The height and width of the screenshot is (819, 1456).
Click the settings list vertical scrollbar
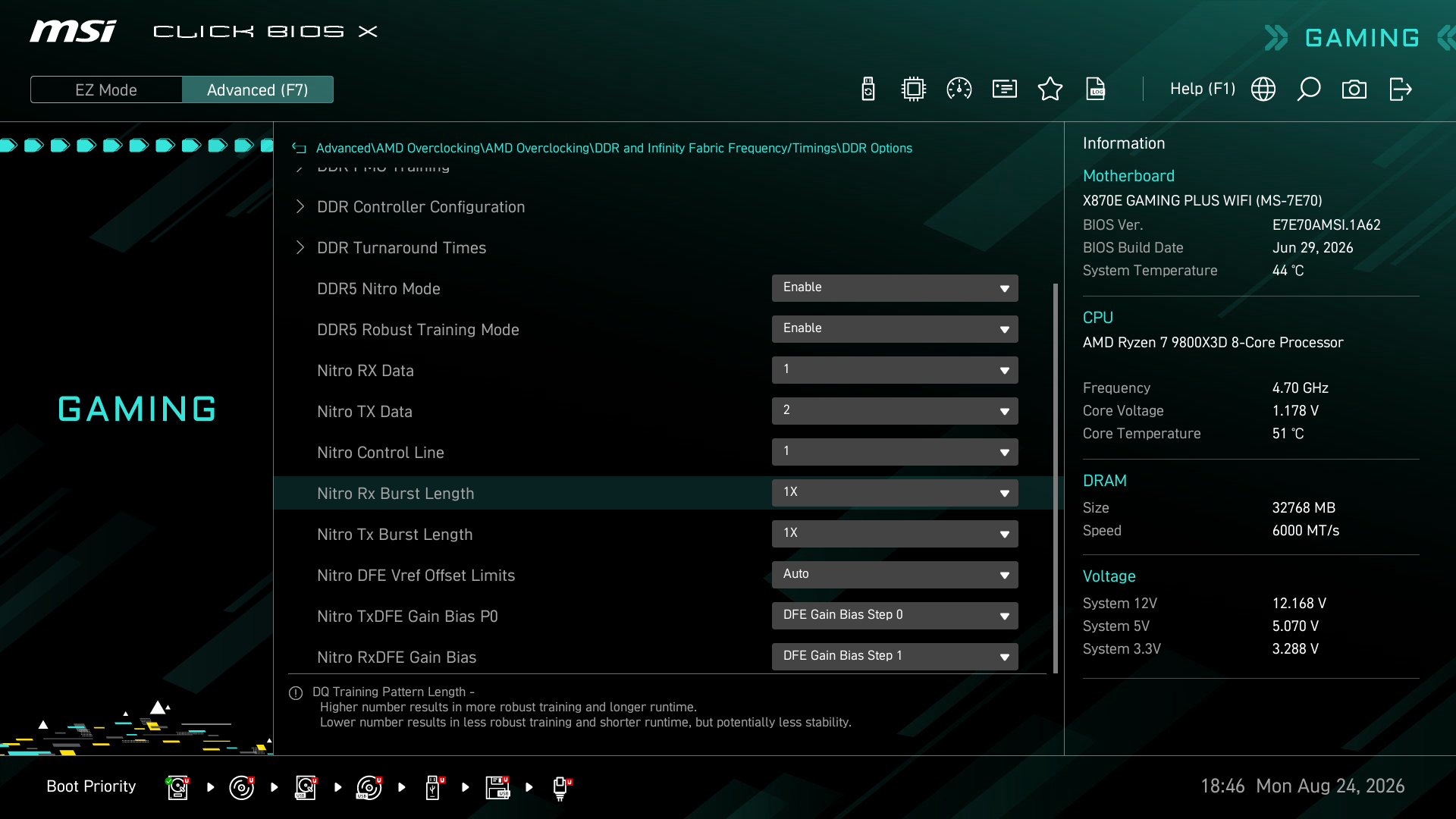[1055, 478]
